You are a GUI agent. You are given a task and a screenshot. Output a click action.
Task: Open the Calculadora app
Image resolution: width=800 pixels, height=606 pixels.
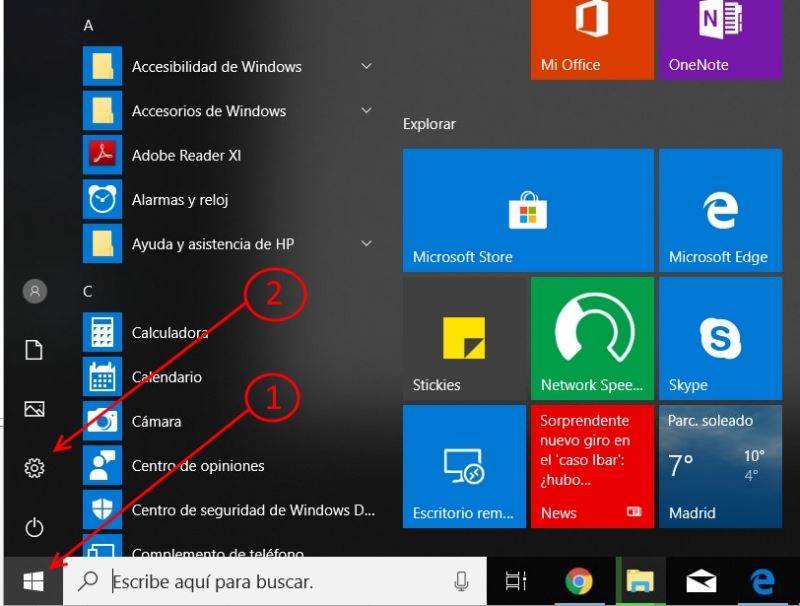(229, 333)
